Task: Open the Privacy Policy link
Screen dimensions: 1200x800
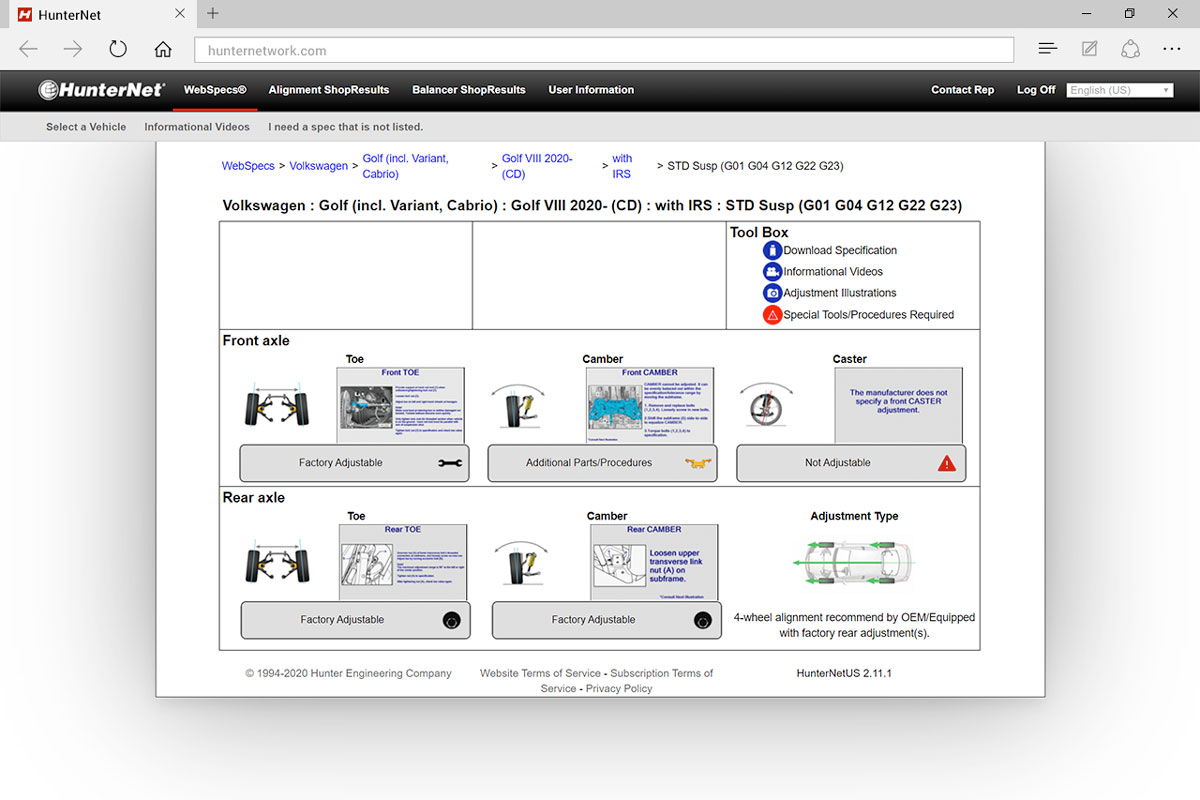Action: pyautogui.click(x=618, y=688)
